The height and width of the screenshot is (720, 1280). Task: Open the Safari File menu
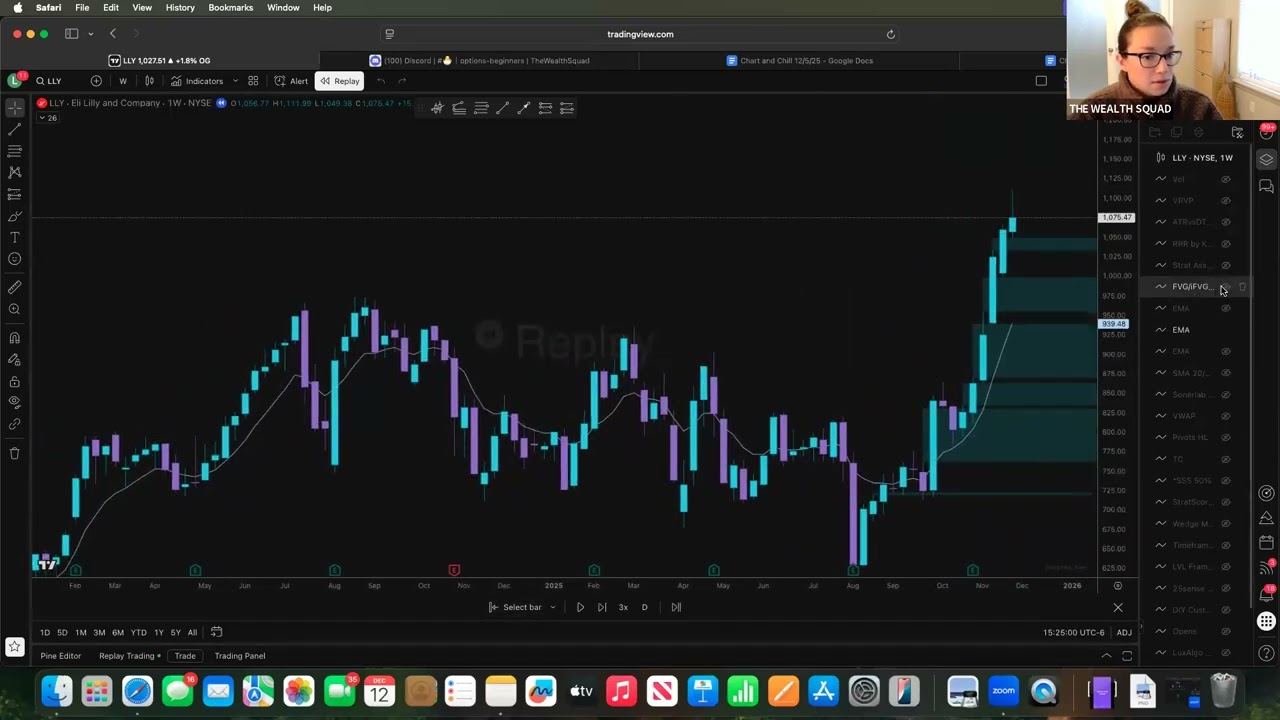(82, 7)
